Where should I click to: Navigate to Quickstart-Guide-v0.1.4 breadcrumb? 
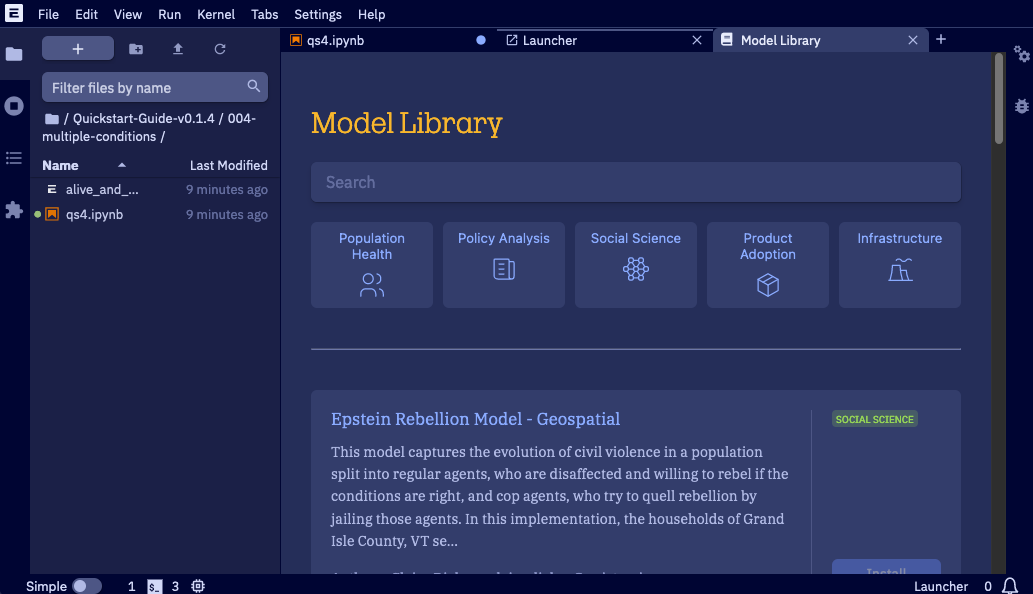144,119
